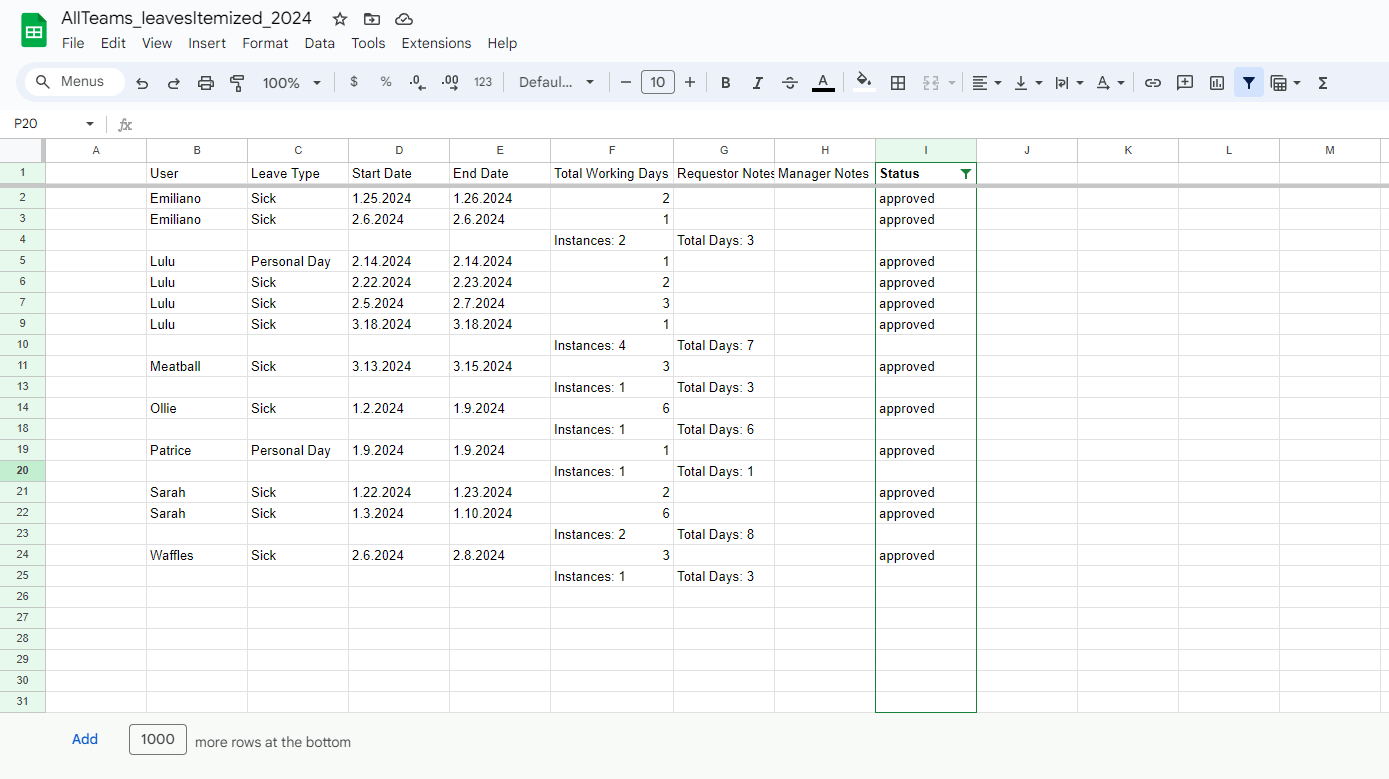Decrease font size with minus button

tap(626, 82)
